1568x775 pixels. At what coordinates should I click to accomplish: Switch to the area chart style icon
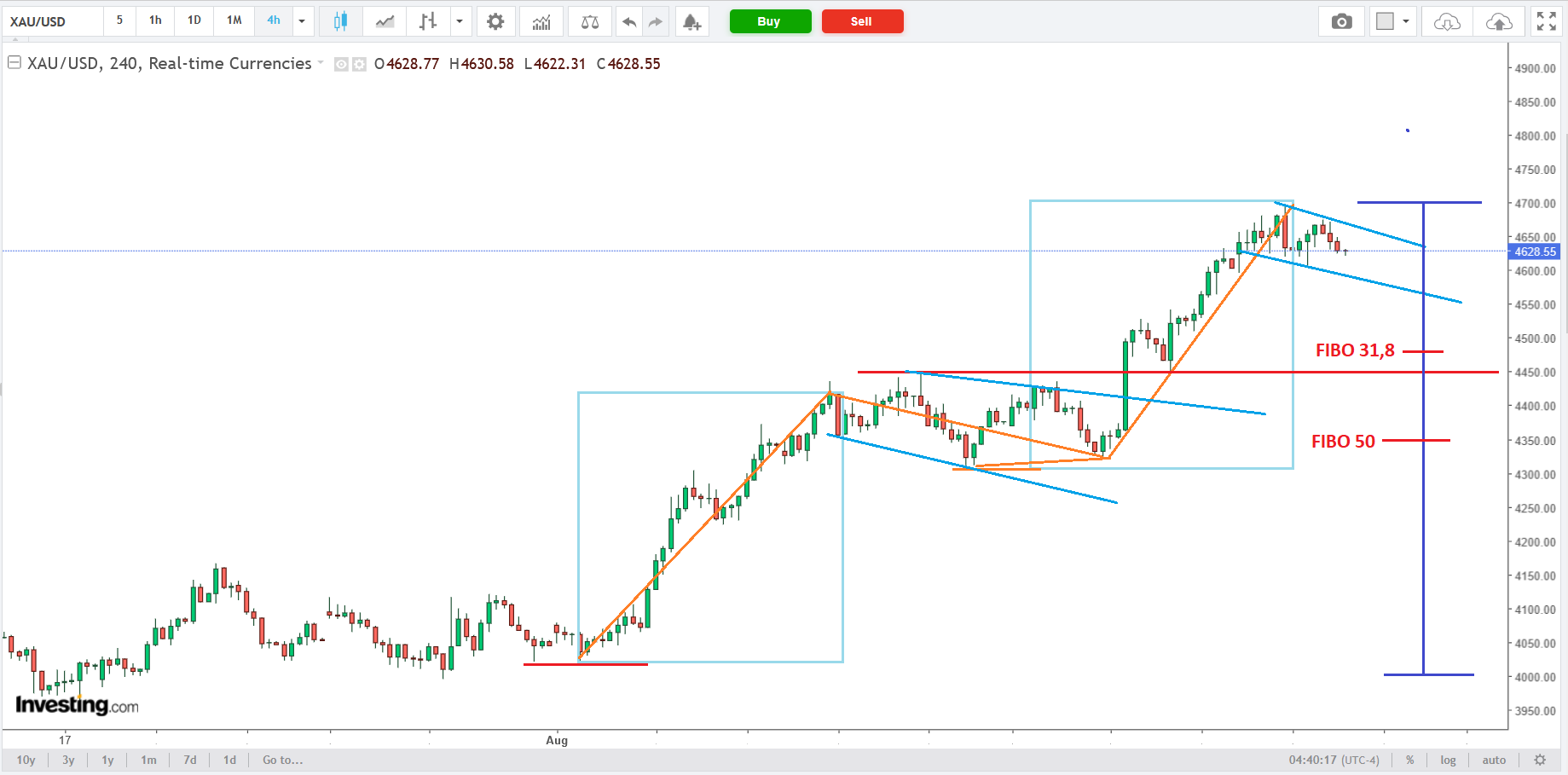(385, 21)
